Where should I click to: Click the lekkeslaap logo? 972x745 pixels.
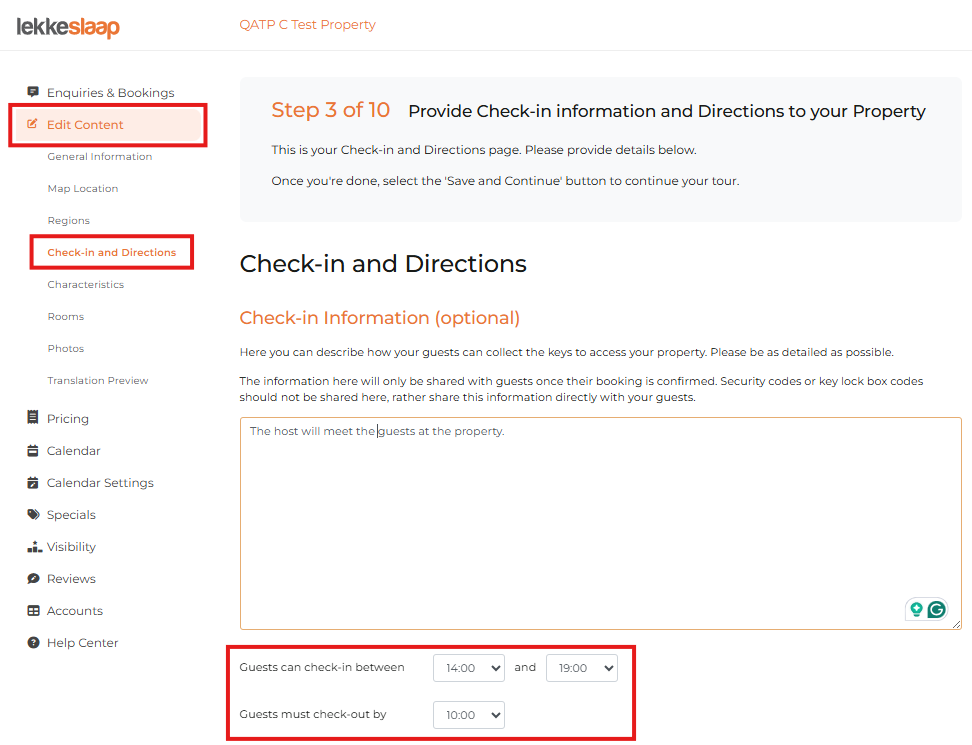point(68,27)
